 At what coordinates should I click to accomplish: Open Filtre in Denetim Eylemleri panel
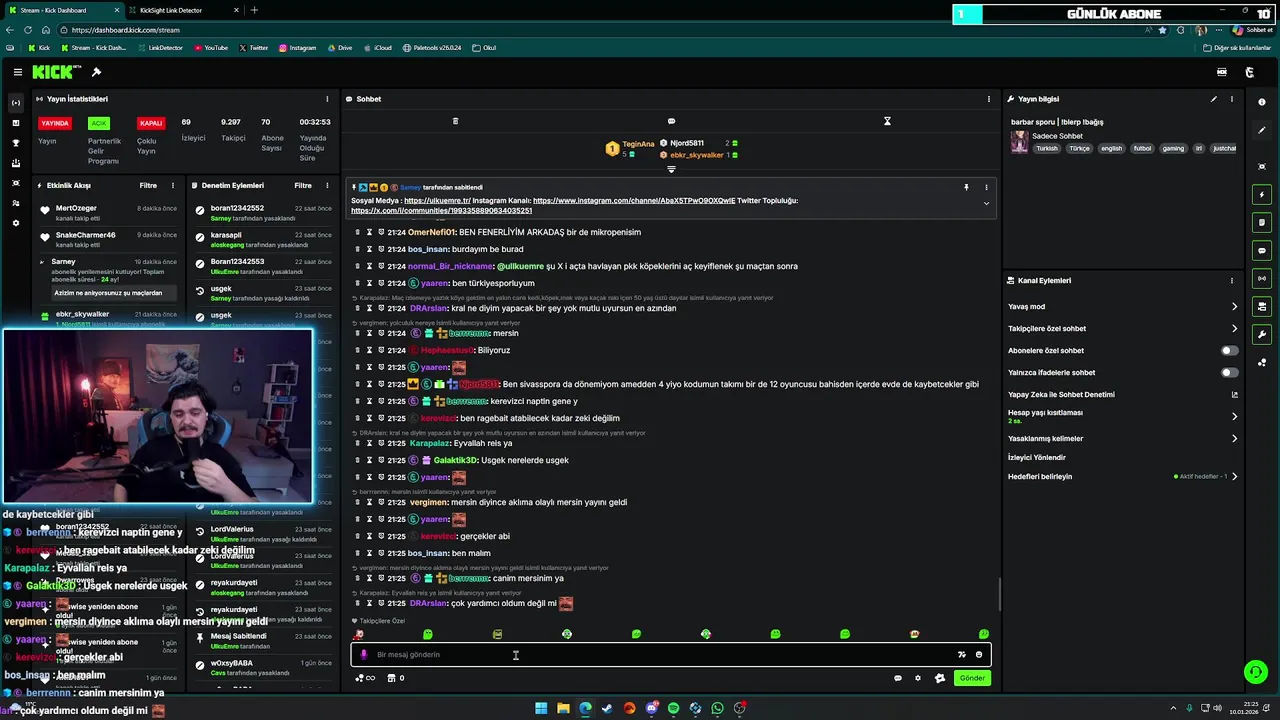click(303, 185)
